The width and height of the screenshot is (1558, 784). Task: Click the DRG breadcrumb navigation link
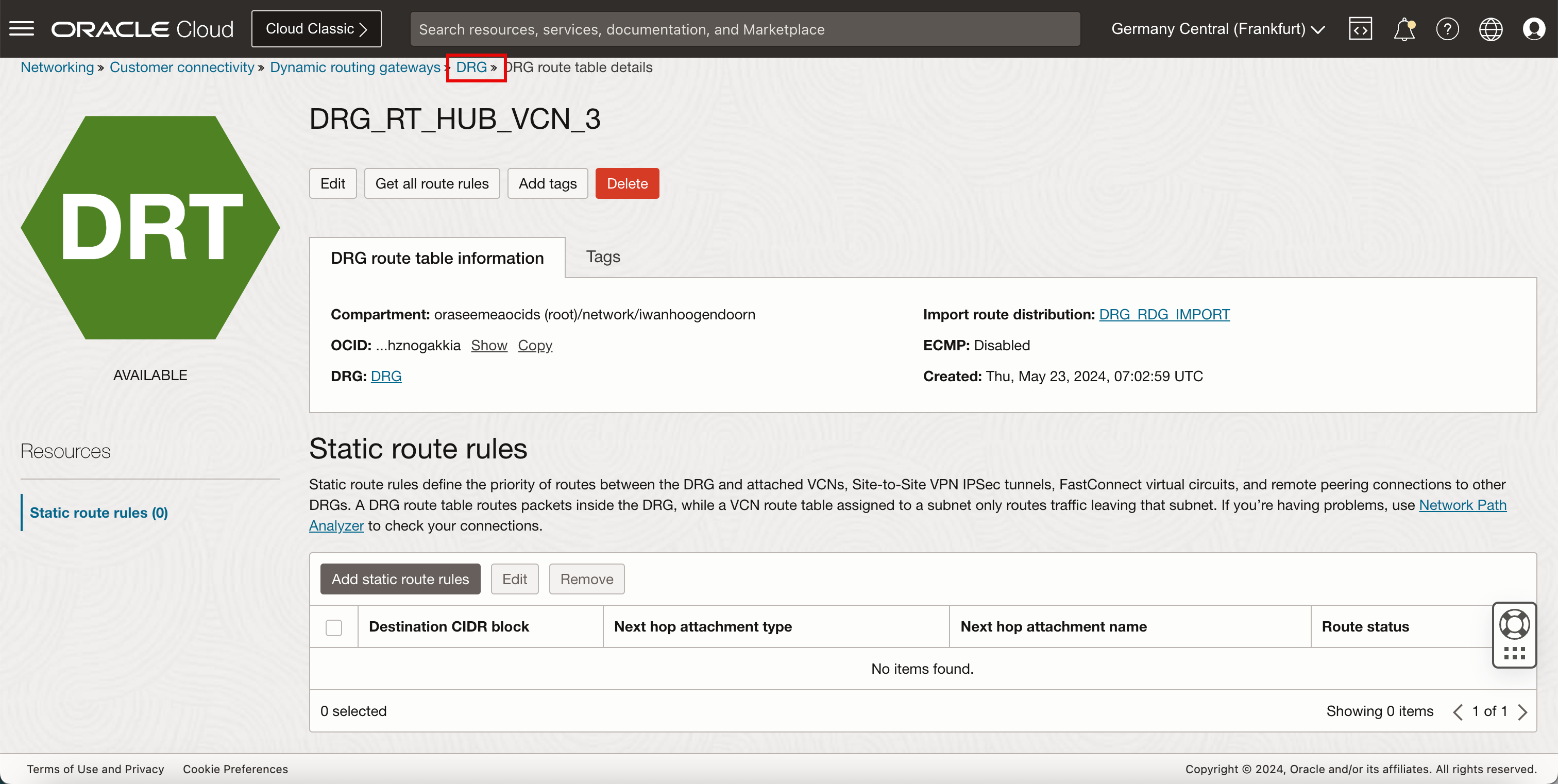[x=471, y=67]
